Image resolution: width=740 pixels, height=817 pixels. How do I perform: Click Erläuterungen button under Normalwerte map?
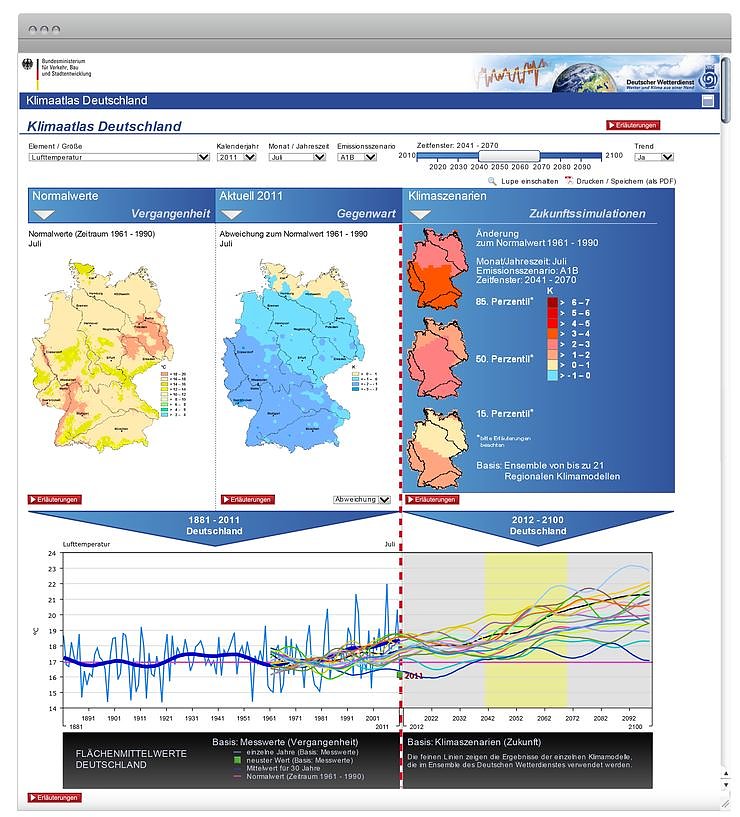[54, 499]
